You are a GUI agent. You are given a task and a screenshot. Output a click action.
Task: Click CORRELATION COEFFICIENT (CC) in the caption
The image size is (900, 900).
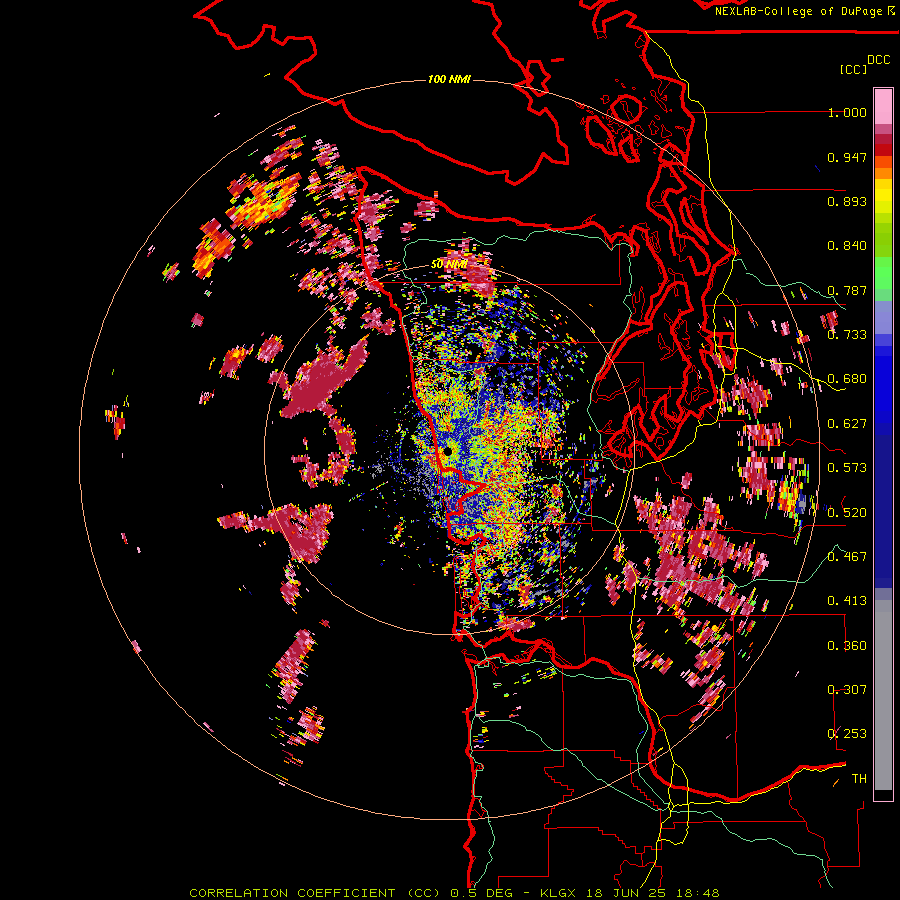point(315,893)
